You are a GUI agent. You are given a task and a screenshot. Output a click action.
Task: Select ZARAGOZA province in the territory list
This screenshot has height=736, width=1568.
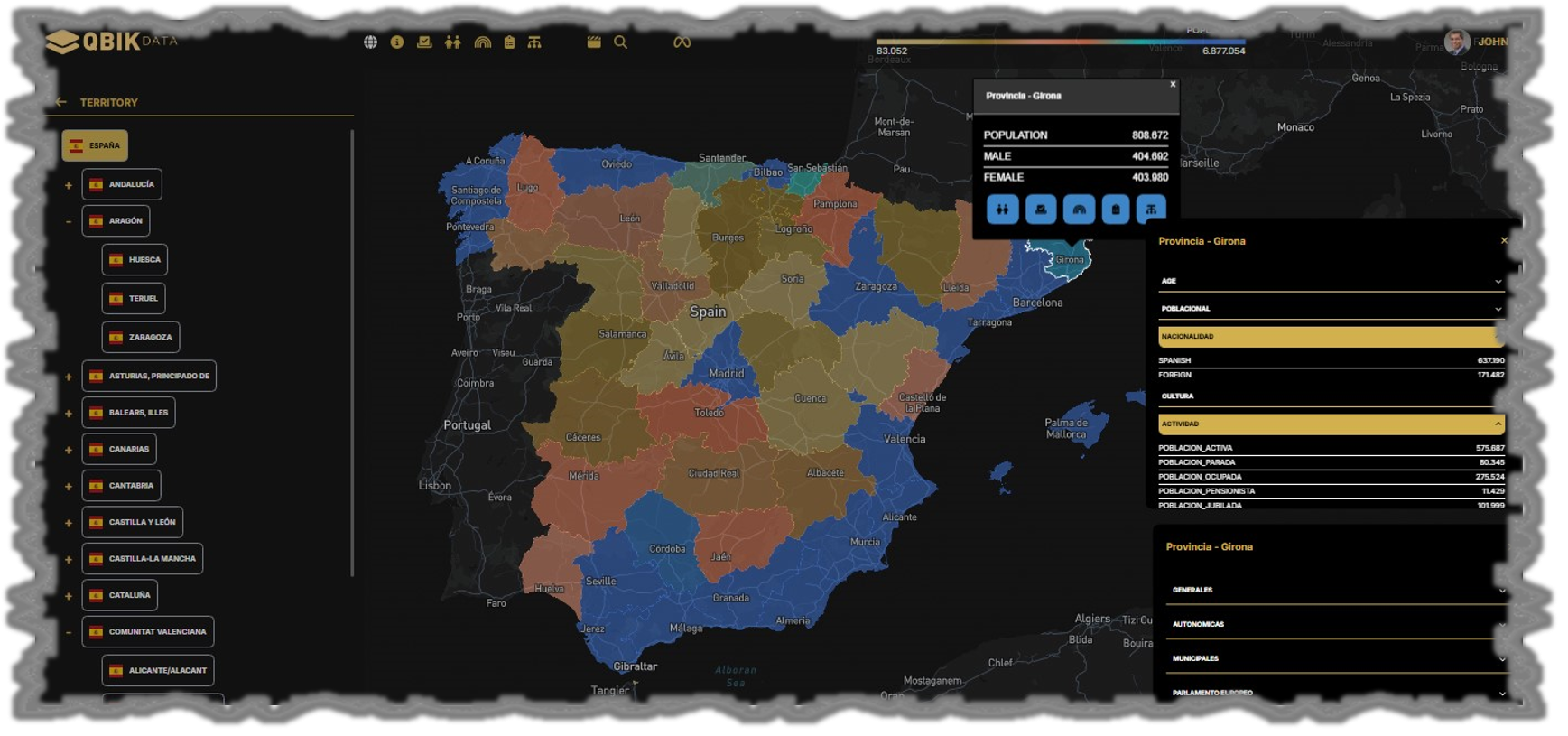[x=141, y=337]
